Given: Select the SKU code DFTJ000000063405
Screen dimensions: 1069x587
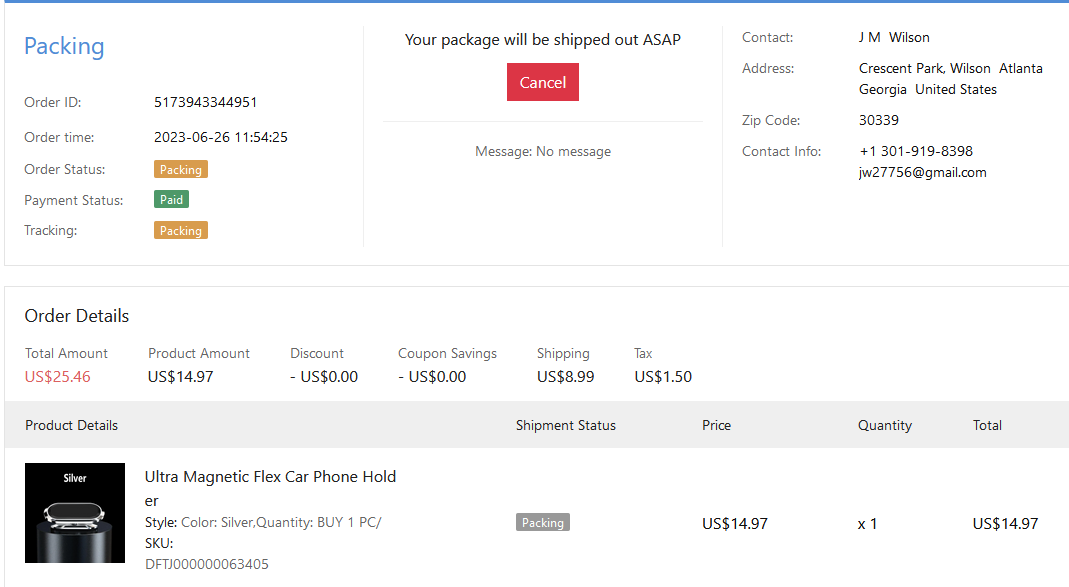Looking at the screenshot, I should click(207, 564).
